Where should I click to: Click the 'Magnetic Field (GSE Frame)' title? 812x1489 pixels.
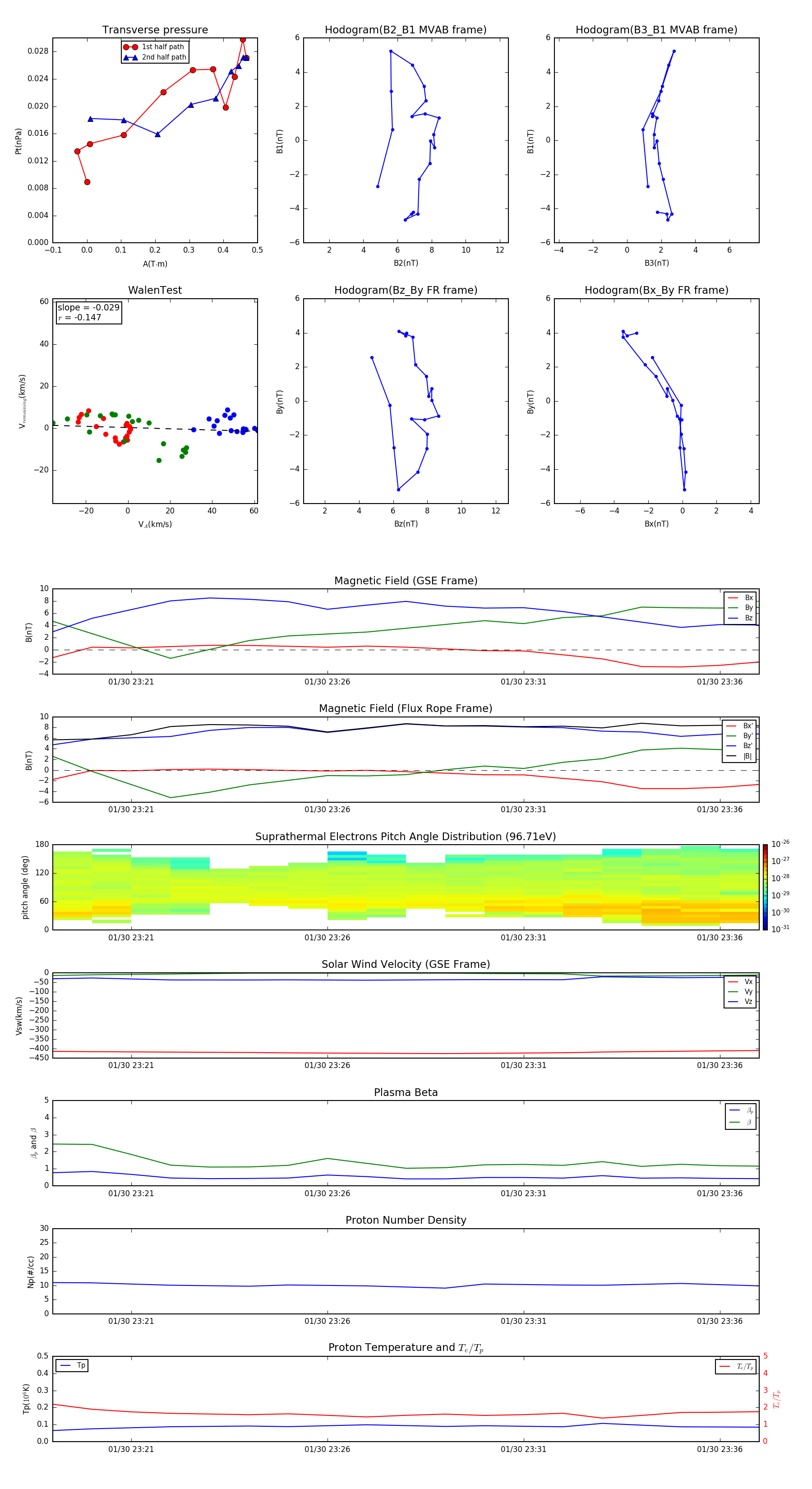pos(406,581)
